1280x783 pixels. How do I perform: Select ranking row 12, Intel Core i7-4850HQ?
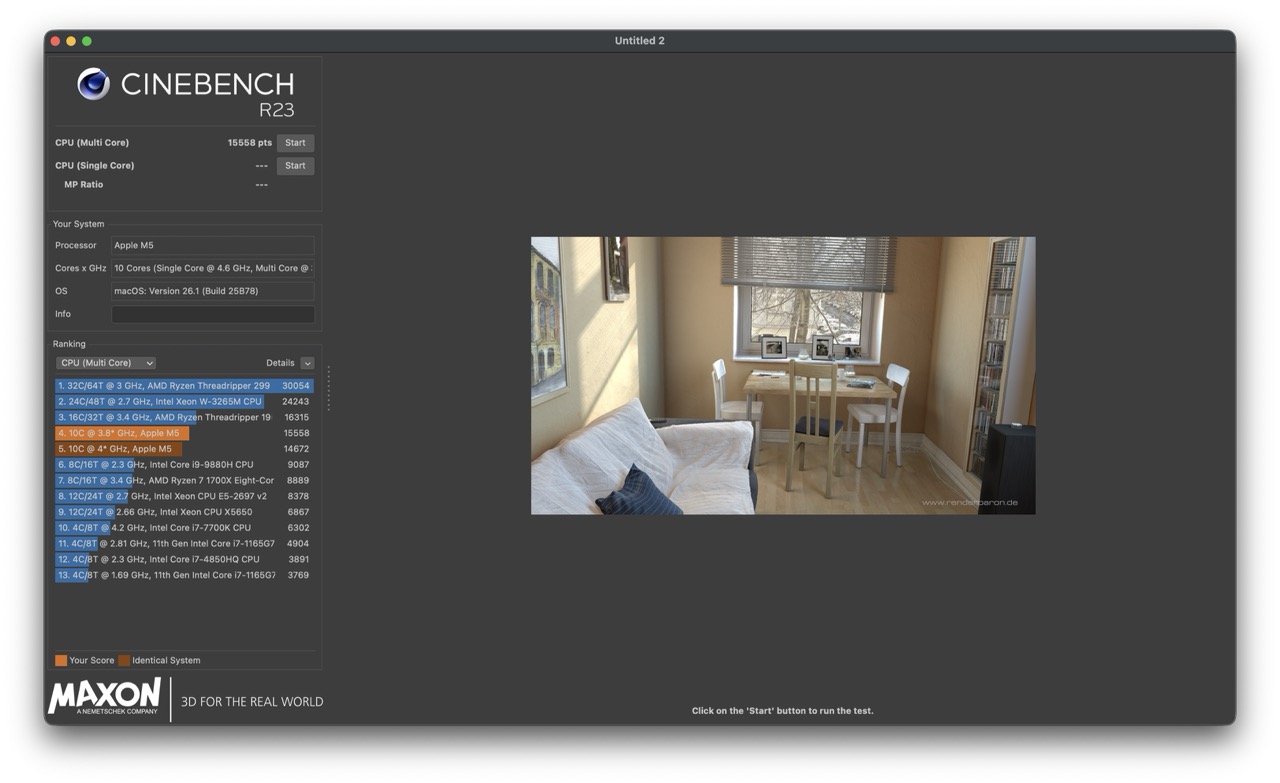[x=184, y=560]
